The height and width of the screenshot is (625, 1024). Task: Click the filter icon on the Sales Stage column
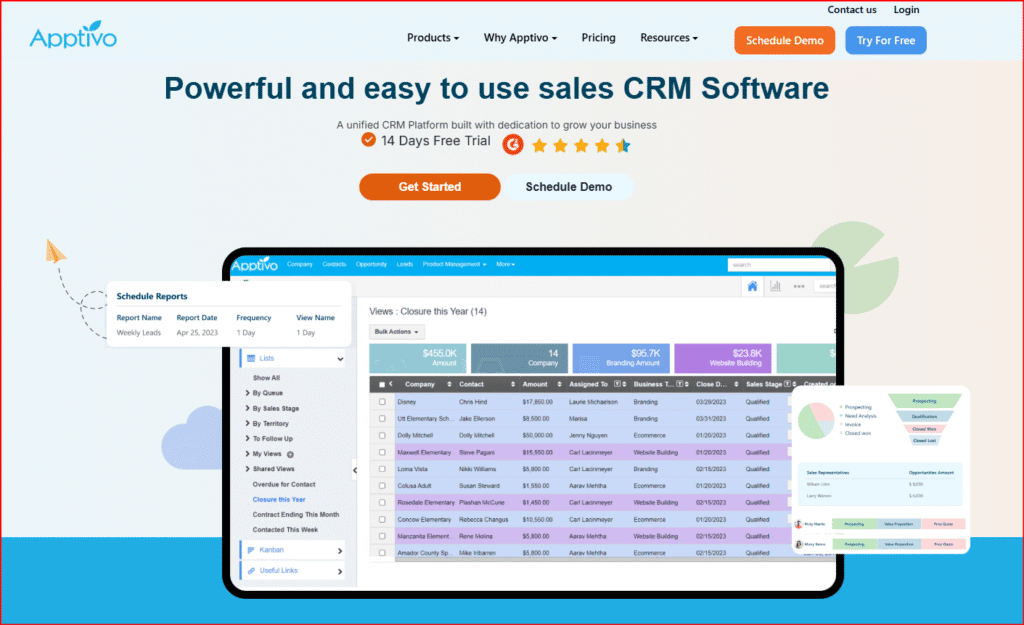pos(787,384)
